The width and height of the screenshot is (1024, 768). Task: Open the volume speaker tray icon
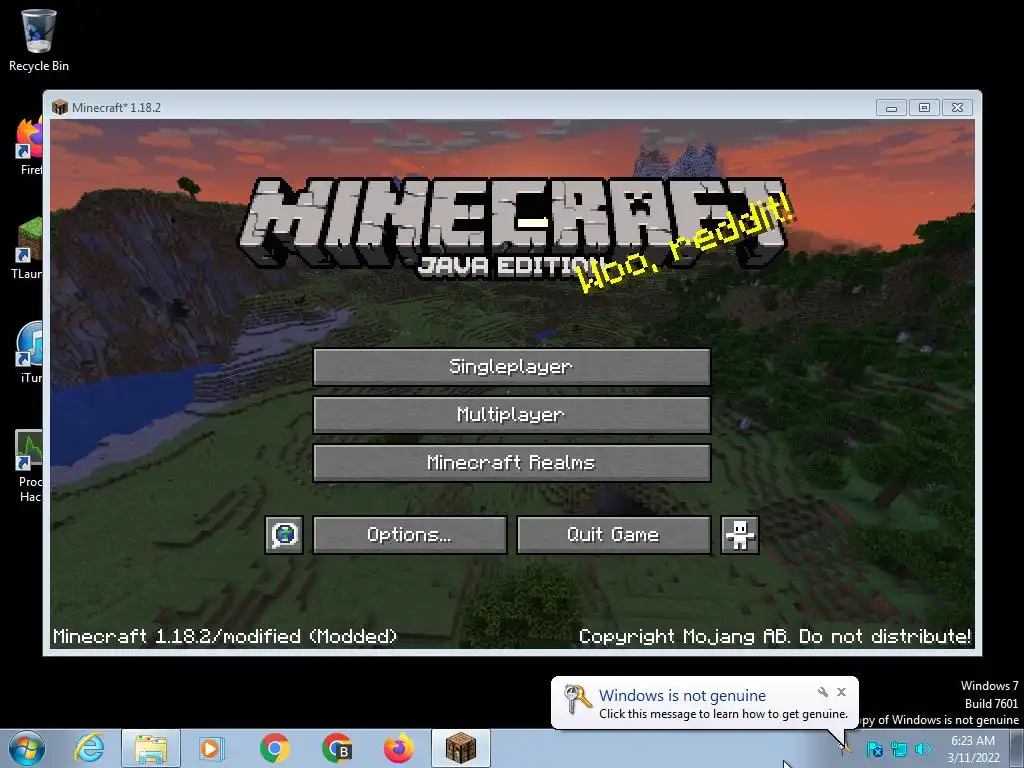[x=923, y=749]
